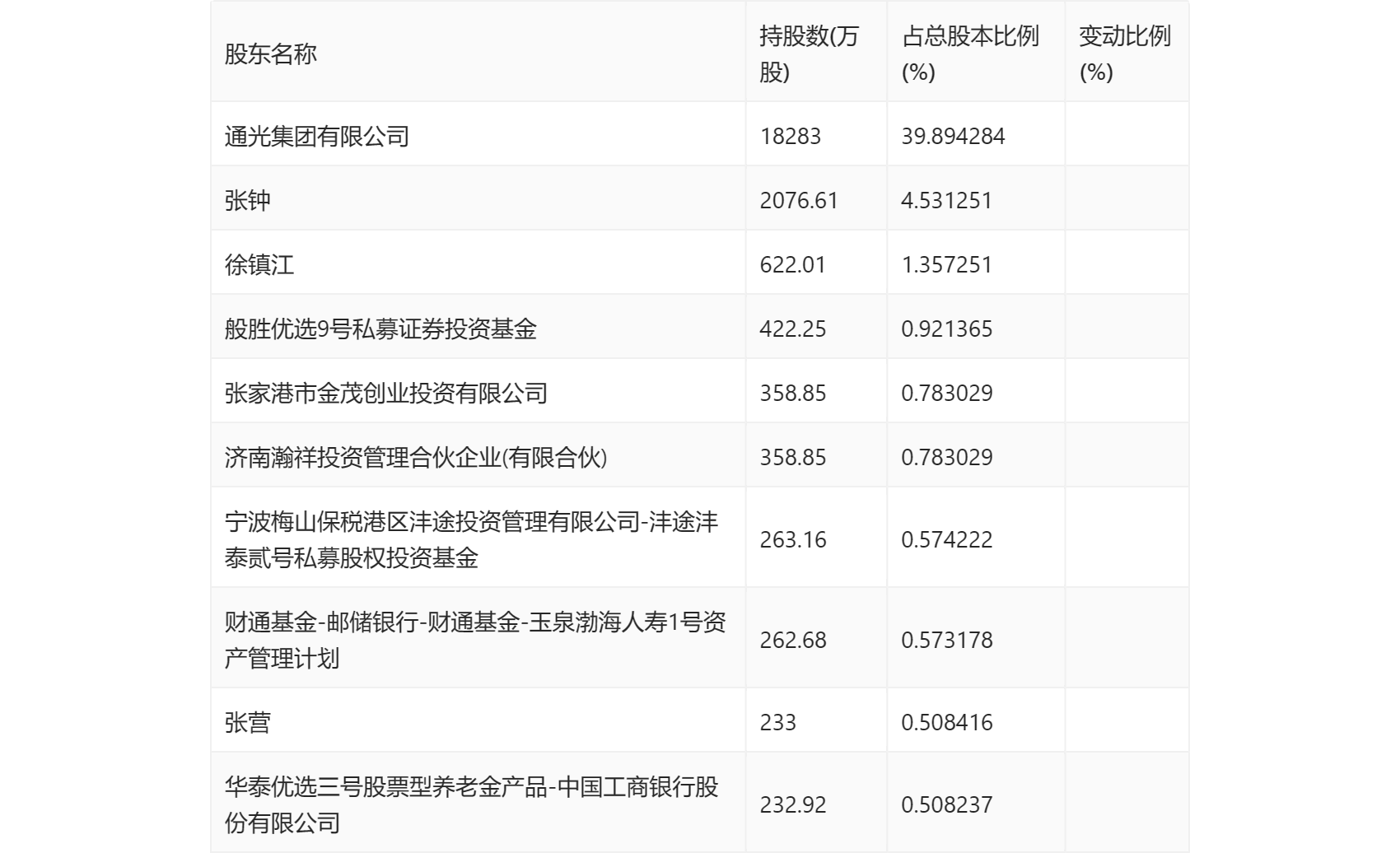
Task: Click the holding value 232.92
Action: tap(792, 804)
